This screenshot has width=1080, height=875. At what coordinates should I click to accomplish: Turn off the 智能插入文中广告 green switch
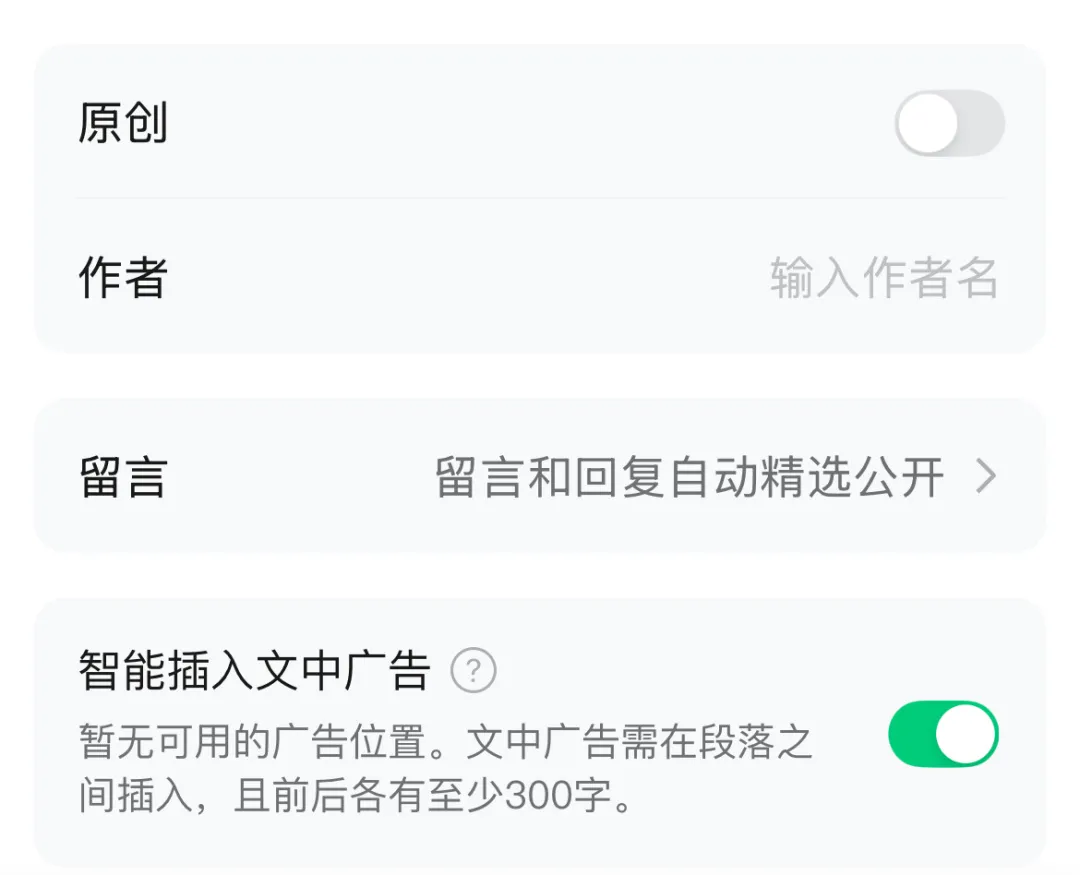click(x=944, y=734)
